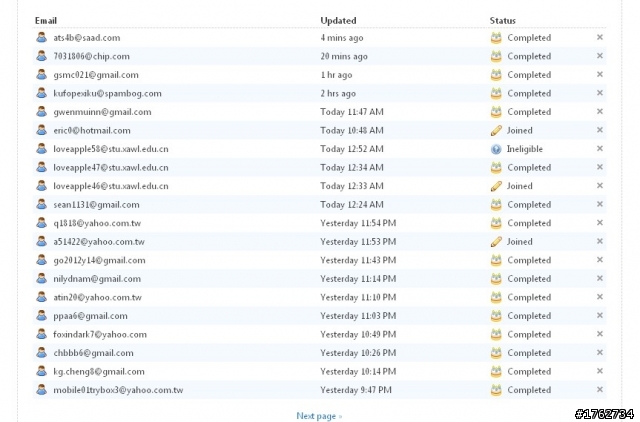
Task: Click the Ineligible status label
Action: coord(524,149)
